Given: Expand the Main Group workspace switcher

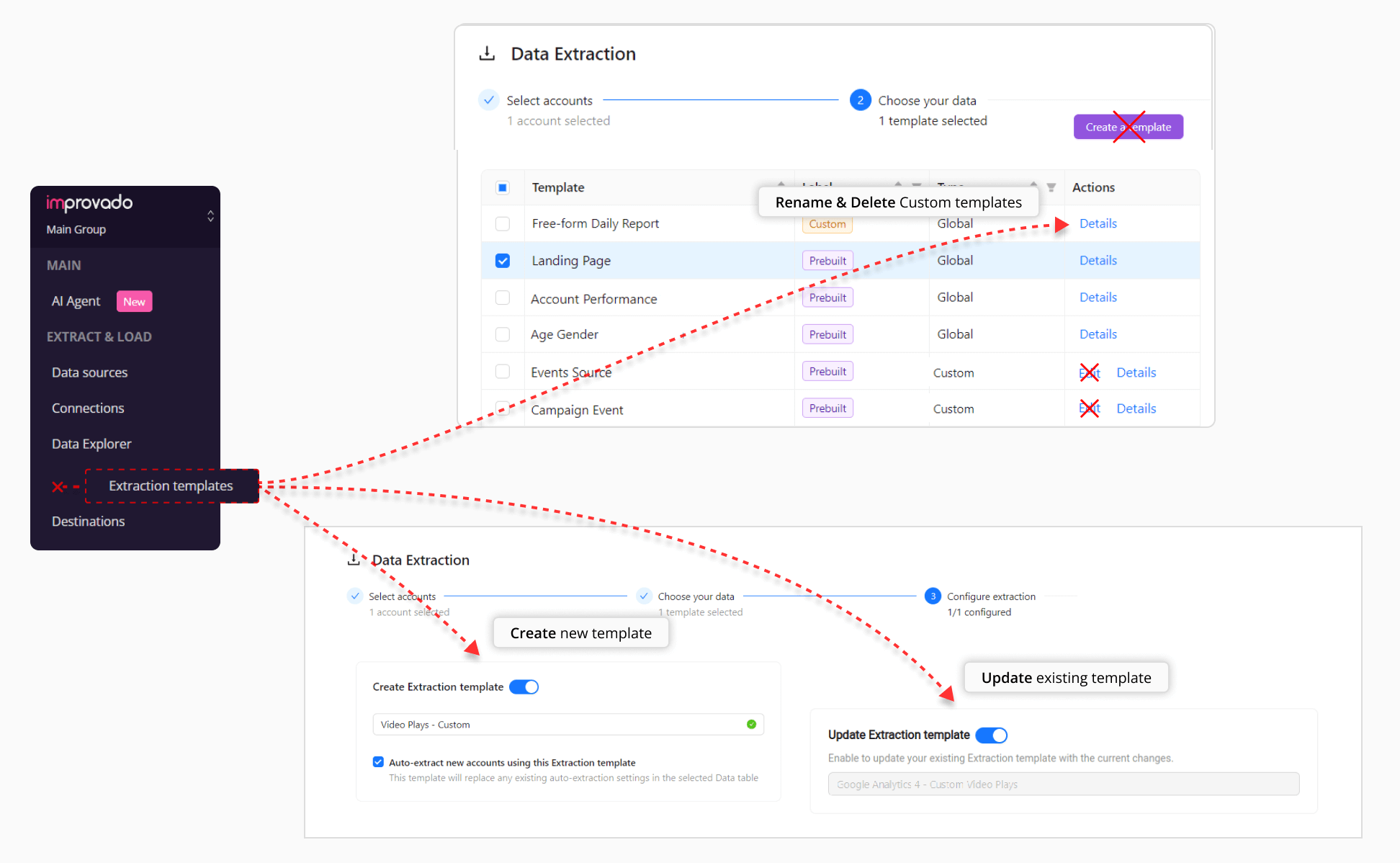Looking at the screenshot, I should 210,215.
